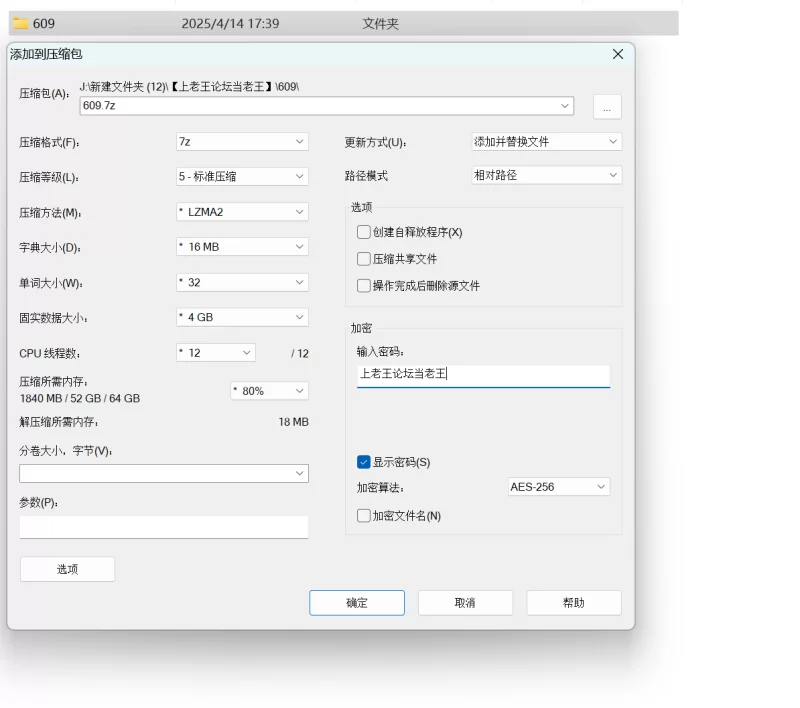Expand the update mode dropdown

click(x=546, y=142)
